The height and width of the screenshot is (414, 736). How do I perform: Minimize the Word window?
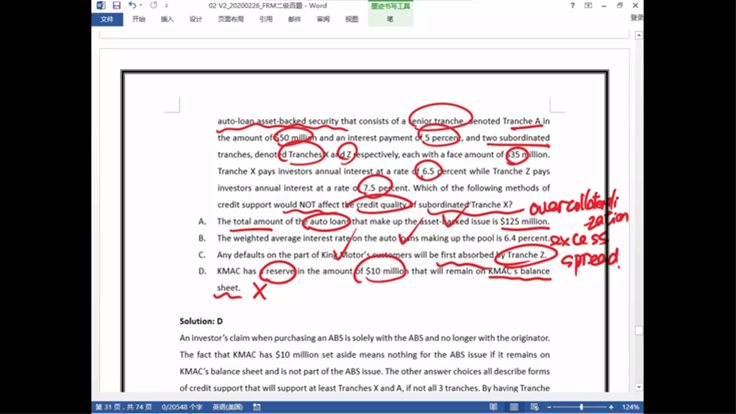[604, 6]
